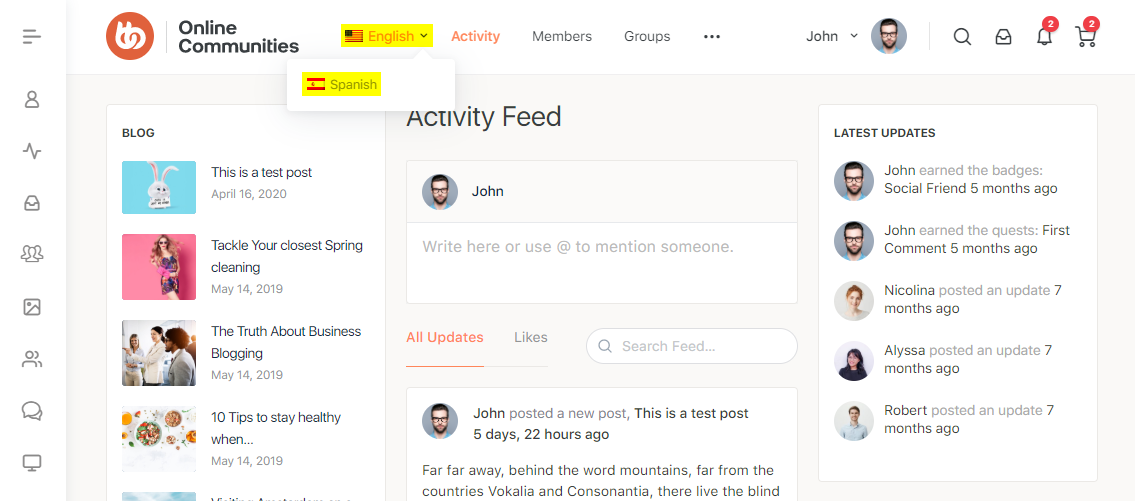
Task: Expand the English language dropdown
Action: pos(387,36)
